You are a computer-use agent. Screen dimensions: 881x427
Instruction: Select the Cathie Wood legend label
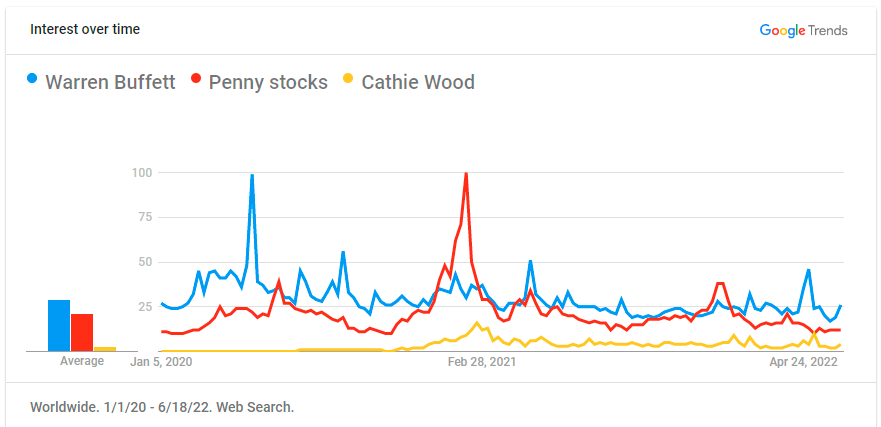point(418,83)
